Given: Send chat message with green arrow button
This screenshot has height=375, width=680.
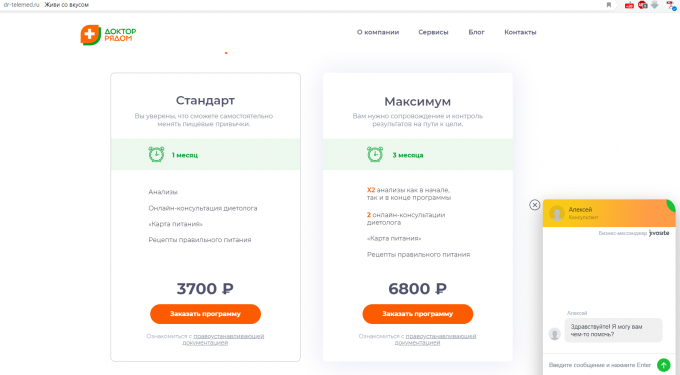Looking at the screenshot, I should pos(664,365).
